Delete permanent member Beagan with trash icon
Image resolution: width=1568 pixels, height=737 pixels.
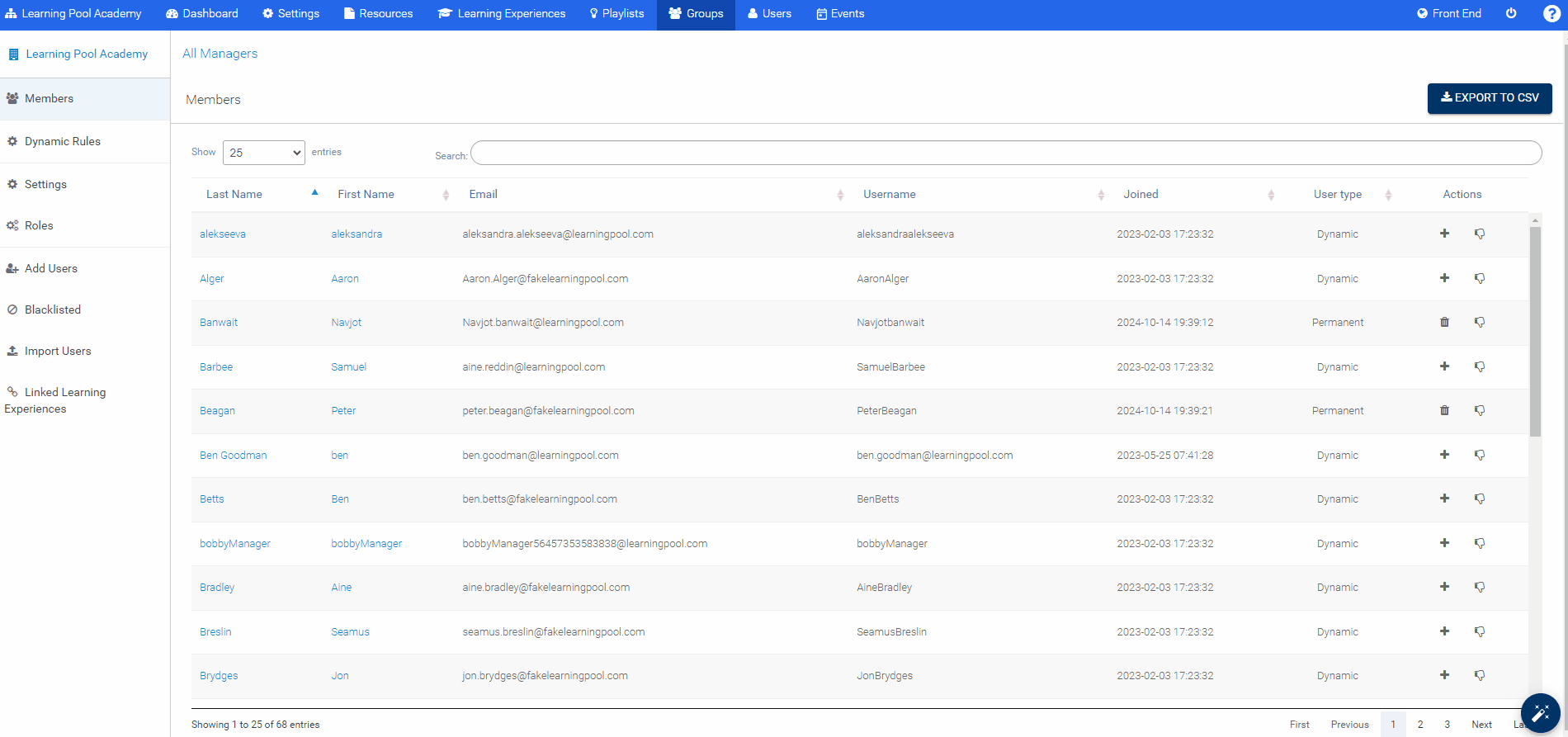[x=1444, y=410]
